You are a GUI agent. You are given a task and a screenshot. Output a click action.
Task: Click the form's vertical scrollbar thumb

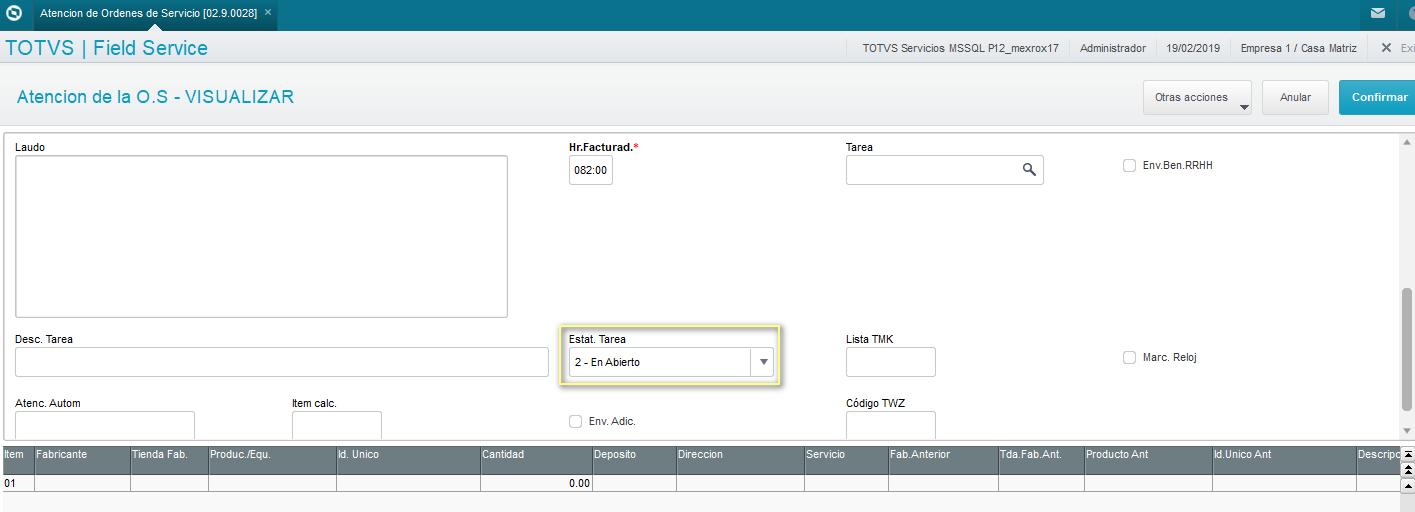coord(1407,349)
